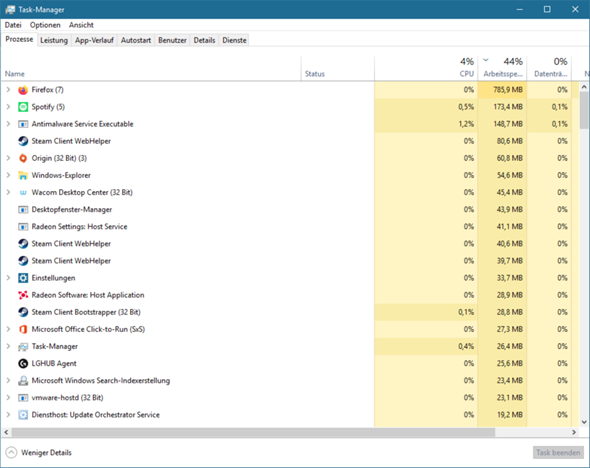Click the Weniger Details link text
Screen dimensions: 590x468
pos(46,453)
